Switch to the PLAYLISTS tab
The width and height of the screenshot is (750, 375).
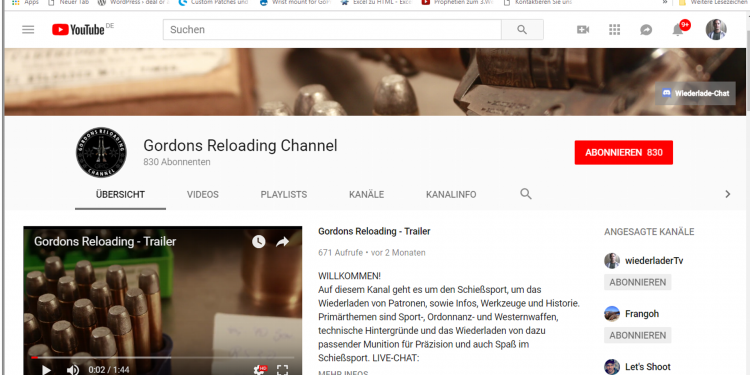[284, 195]
